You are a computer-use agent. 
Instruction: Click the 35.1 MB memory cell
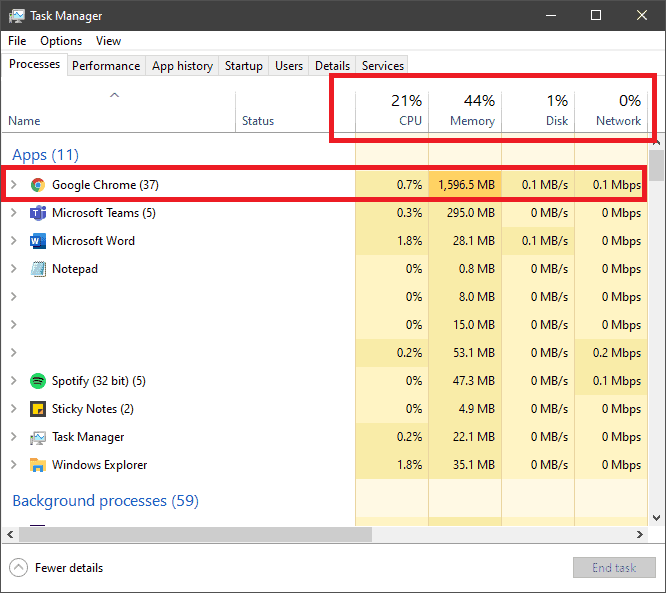(x=465, y=465)
